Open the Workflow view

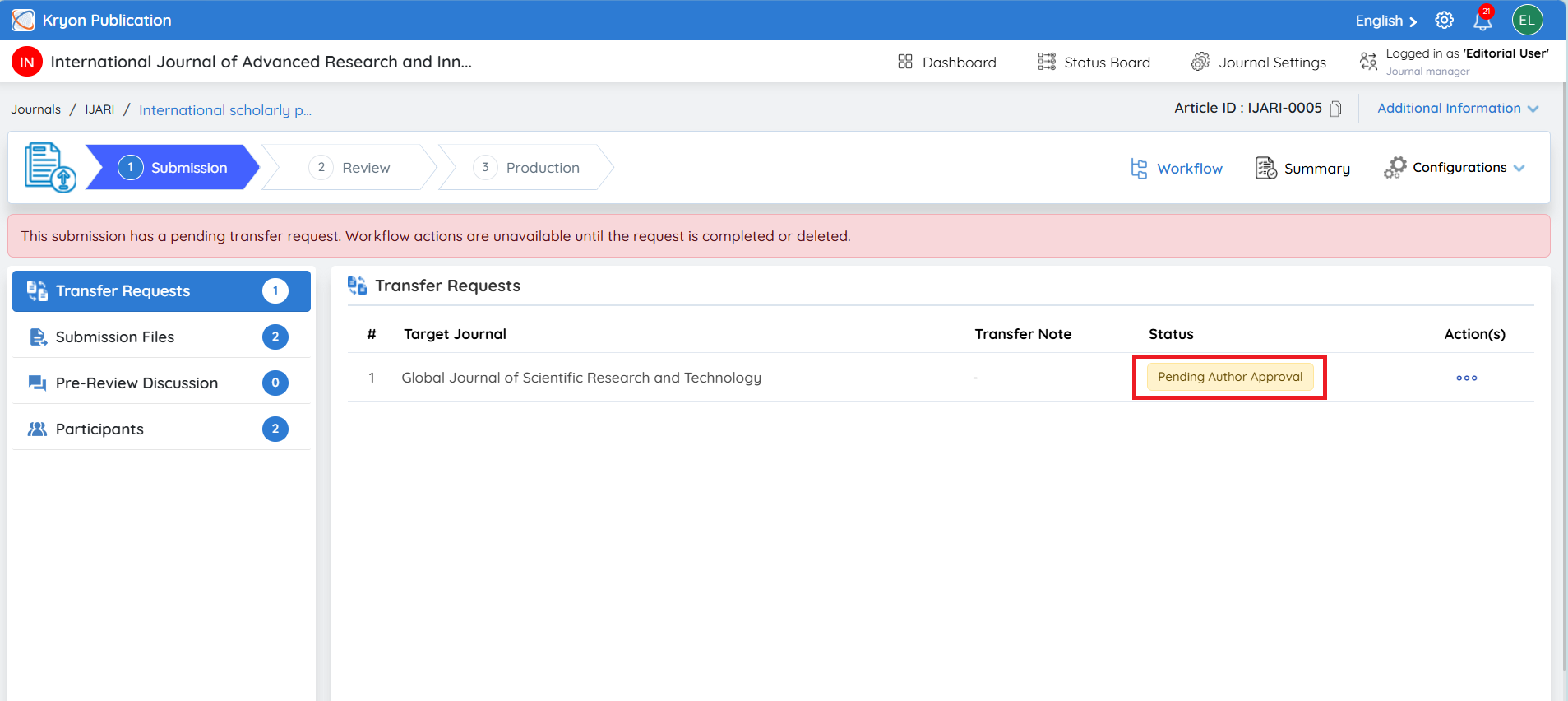pos(1177,169)
